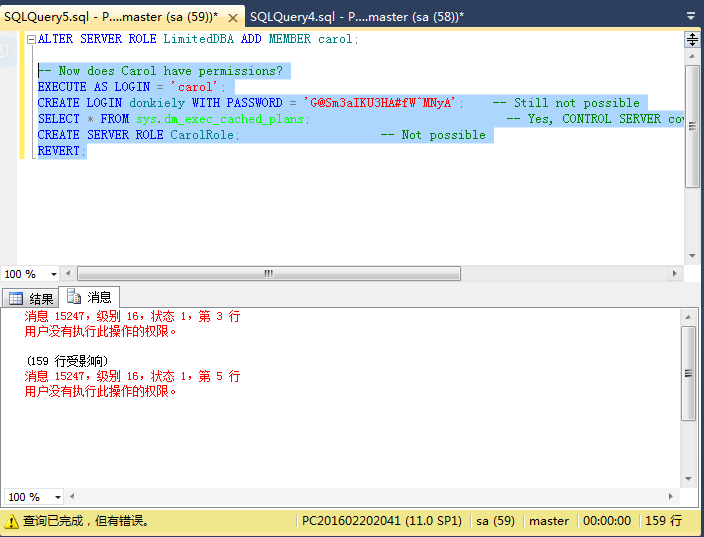
Task: Click the editor vertical scrollbar thumb
Action: [692, 125]
